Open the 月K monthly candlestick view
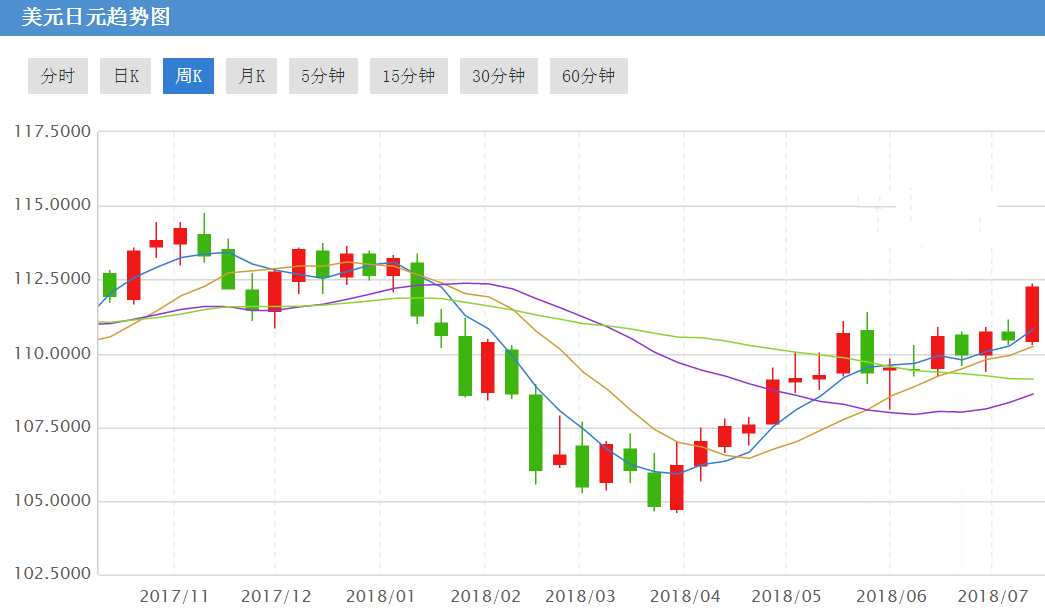Image resolution: width=1045 pixels, height=616 pixels. 251,76
